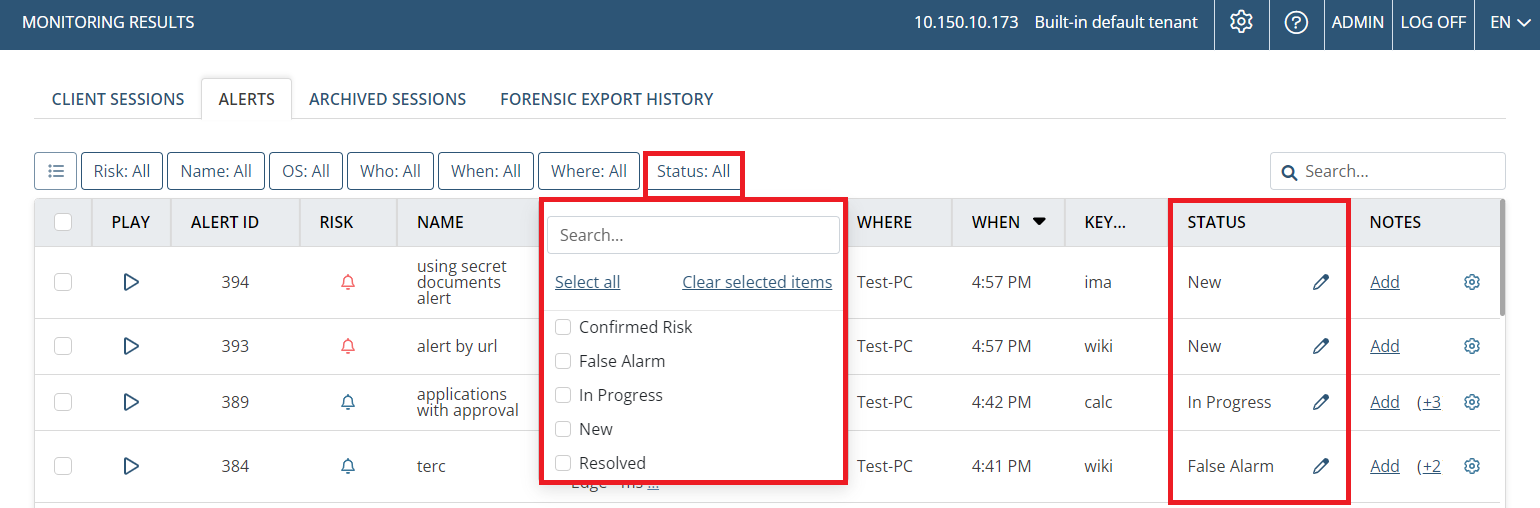Open the When: All filter dropdown

pyautogui.click(x=485, y=171)
